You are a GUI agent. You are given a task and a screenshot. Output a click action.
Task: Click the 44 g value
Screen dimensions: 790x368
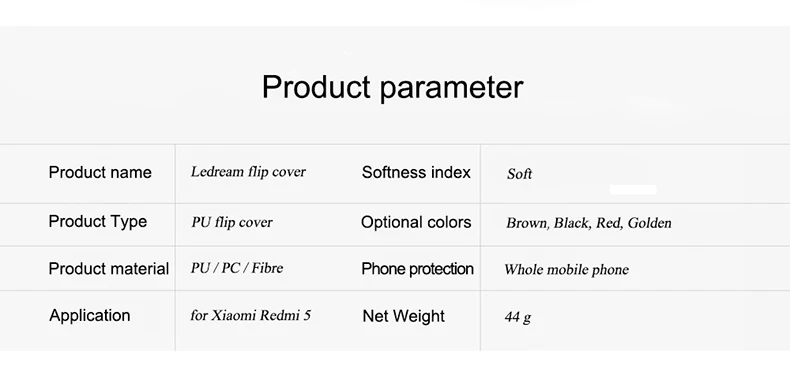[x=517, y=318]
